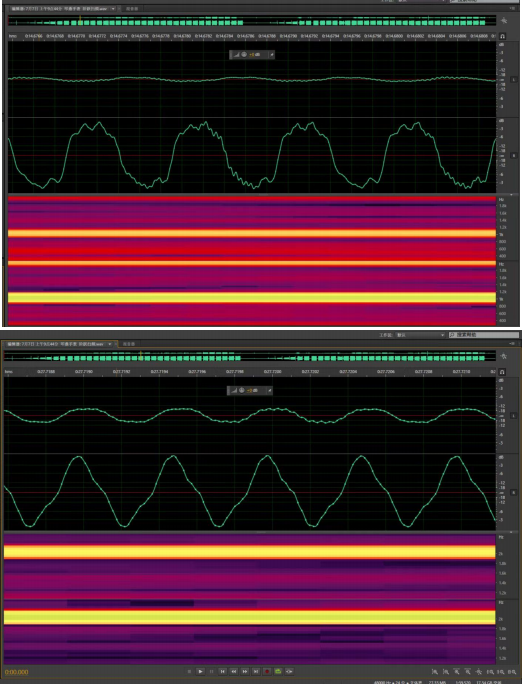Viewport: 522px width, 684px height.
Task: Toggle the Skip Selection transport button
Action: coord(289,671)
